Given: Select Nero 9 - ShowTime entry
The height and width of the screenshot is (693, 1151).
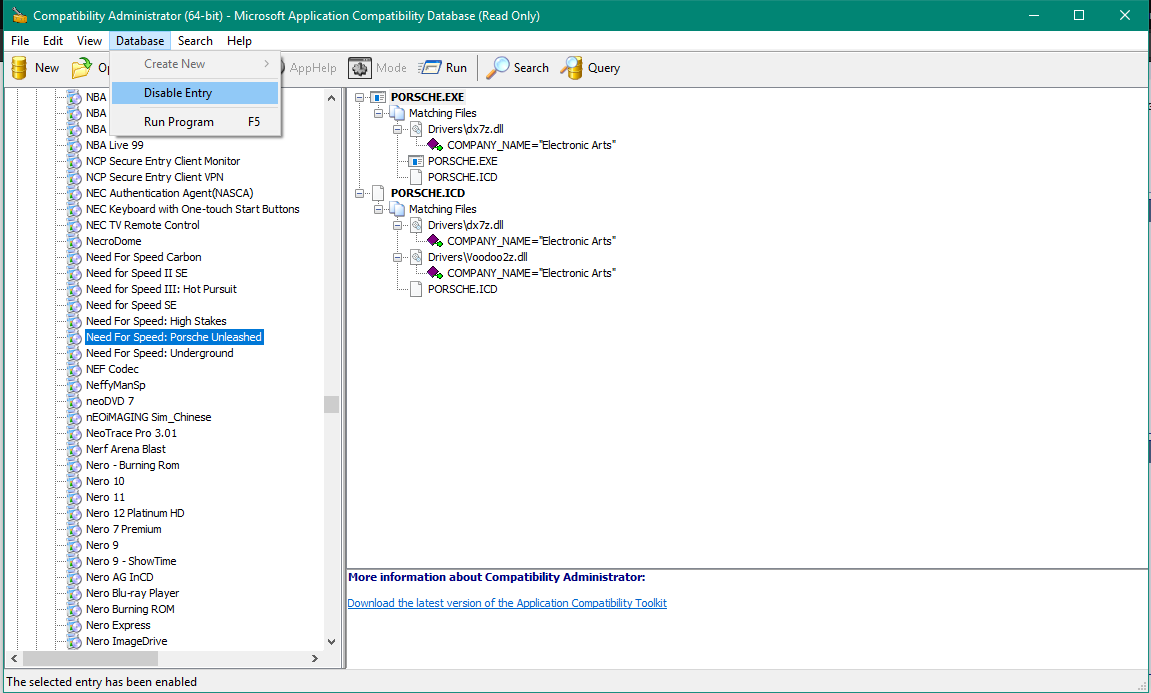Looking at the screenshot, I should pyautogui.click(x=131, y=561).
